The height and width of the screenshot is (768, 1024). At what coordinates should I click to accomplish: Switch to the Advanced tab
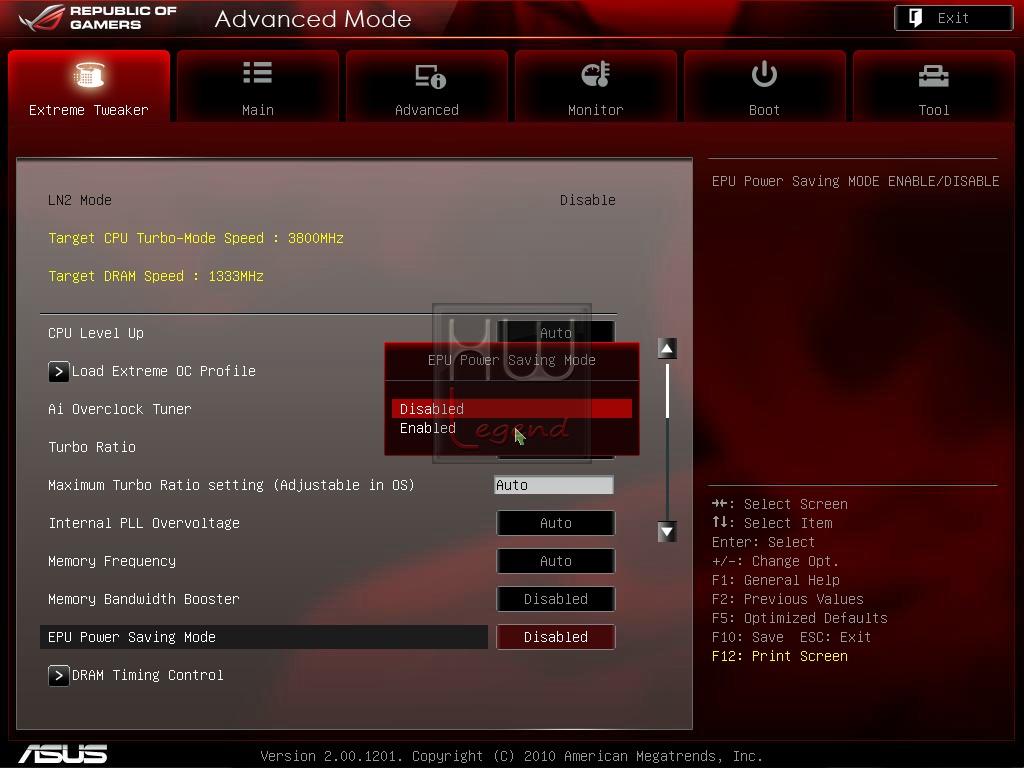[427, 86]
